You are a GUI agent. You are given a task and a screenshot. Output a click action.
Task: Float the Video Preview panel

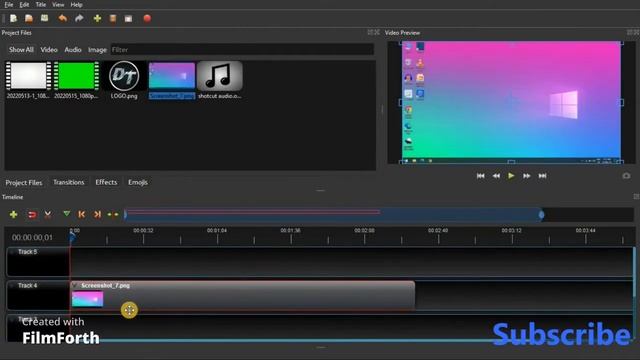click(630, 32)
